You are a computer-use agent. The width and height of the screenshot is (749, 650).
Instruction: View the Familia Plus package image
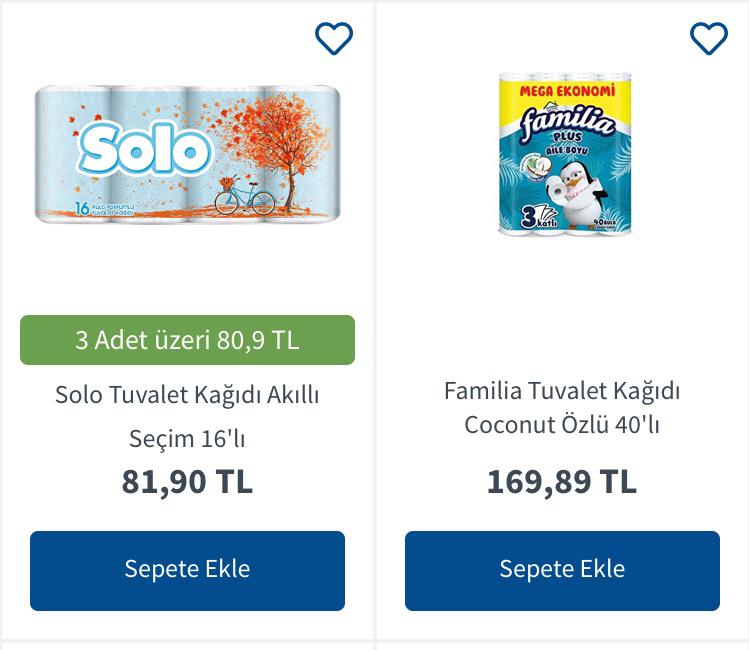coord(565,154)
